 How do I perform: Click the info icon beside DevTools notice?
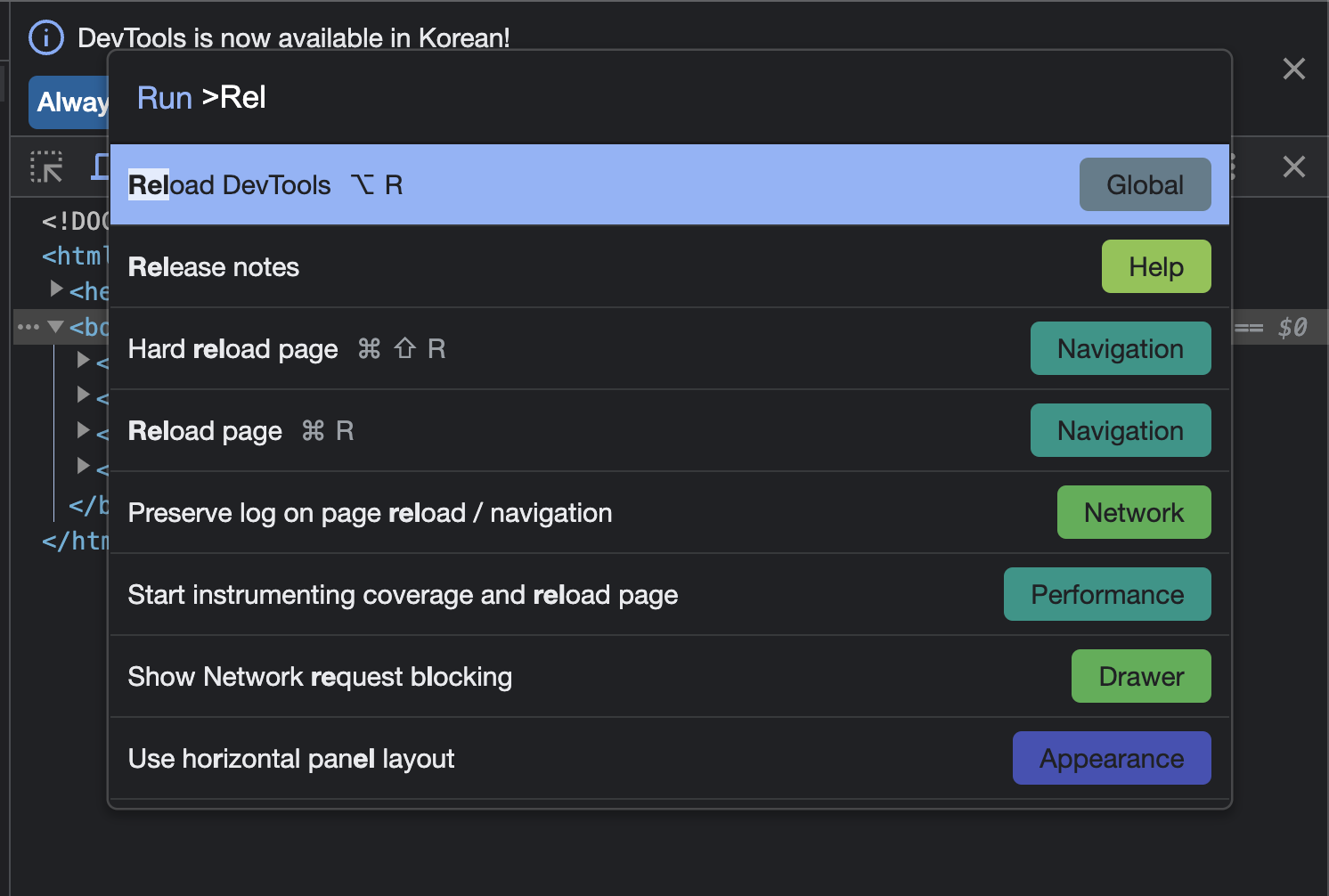[x=46, y=37]
